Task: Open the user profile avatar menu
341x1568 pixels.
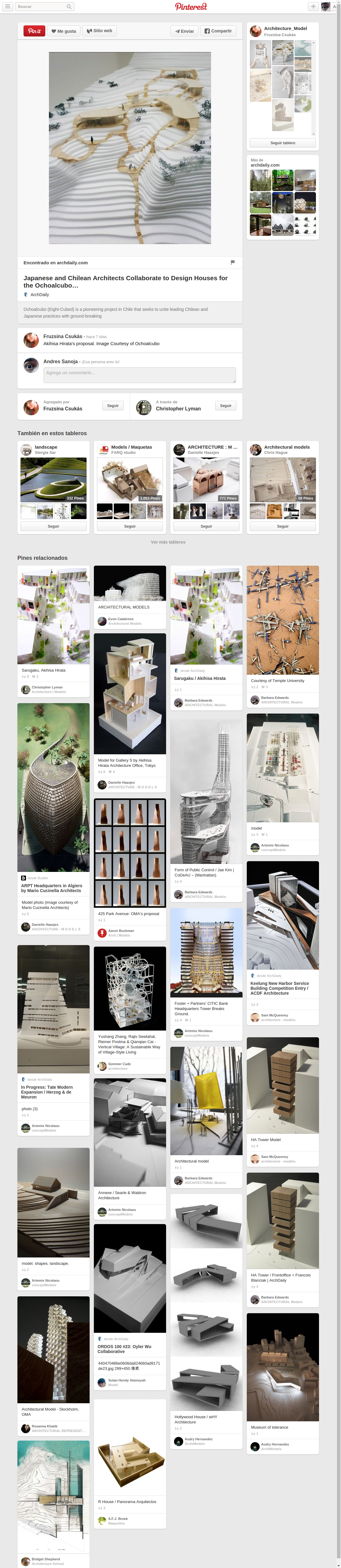Action: 325,7
